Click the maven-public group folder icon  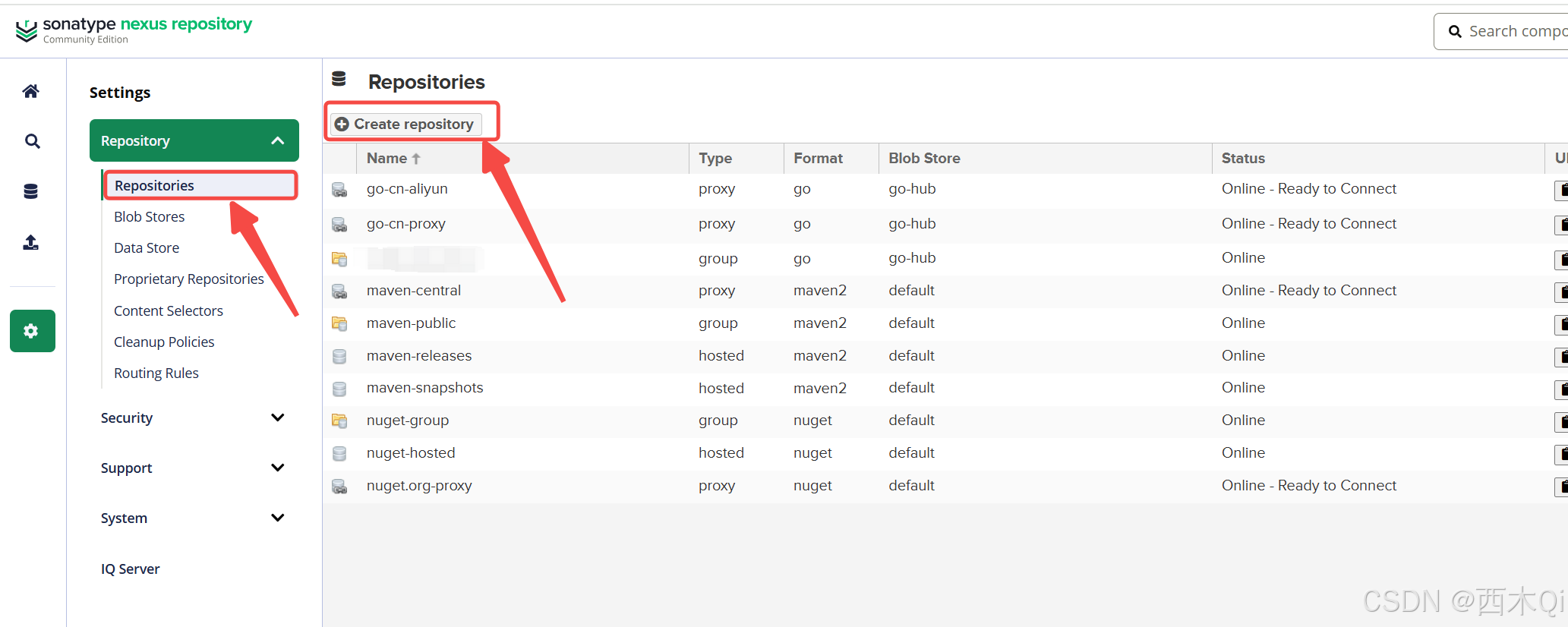tap(339, 324)
